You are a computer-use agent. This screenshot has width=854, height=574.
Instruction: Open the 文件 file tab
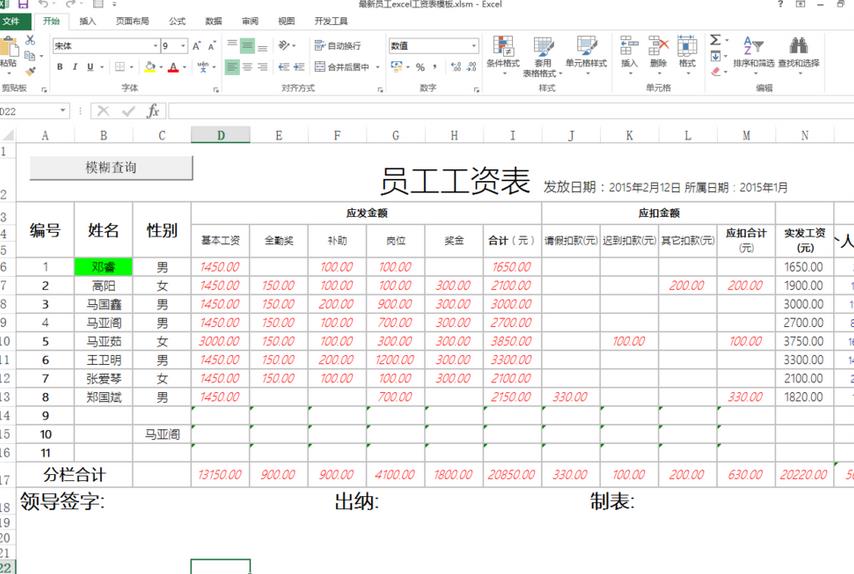(11, 21)
